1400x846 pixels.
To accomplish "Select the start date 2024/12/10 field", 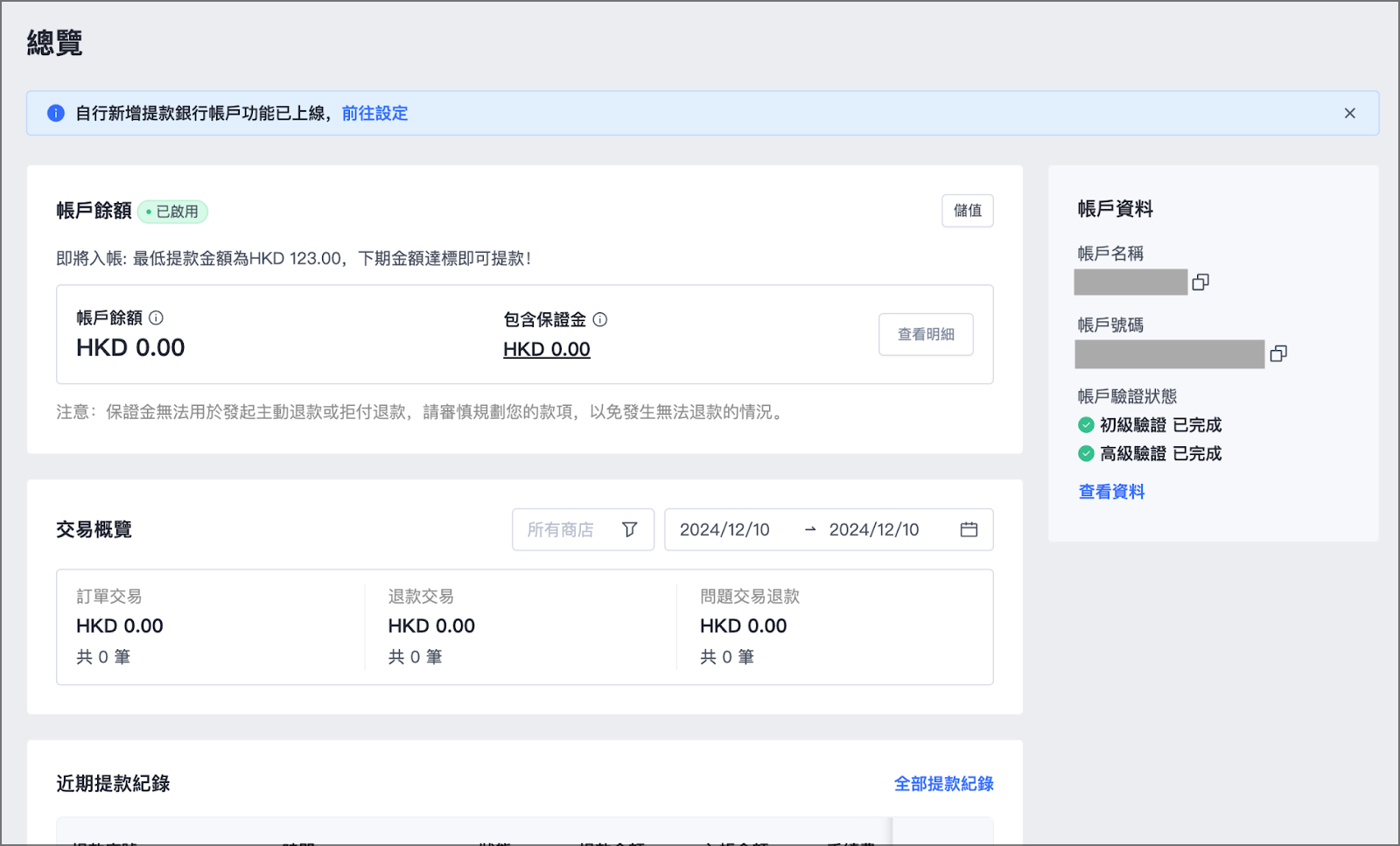I will [x=724, y=529].
